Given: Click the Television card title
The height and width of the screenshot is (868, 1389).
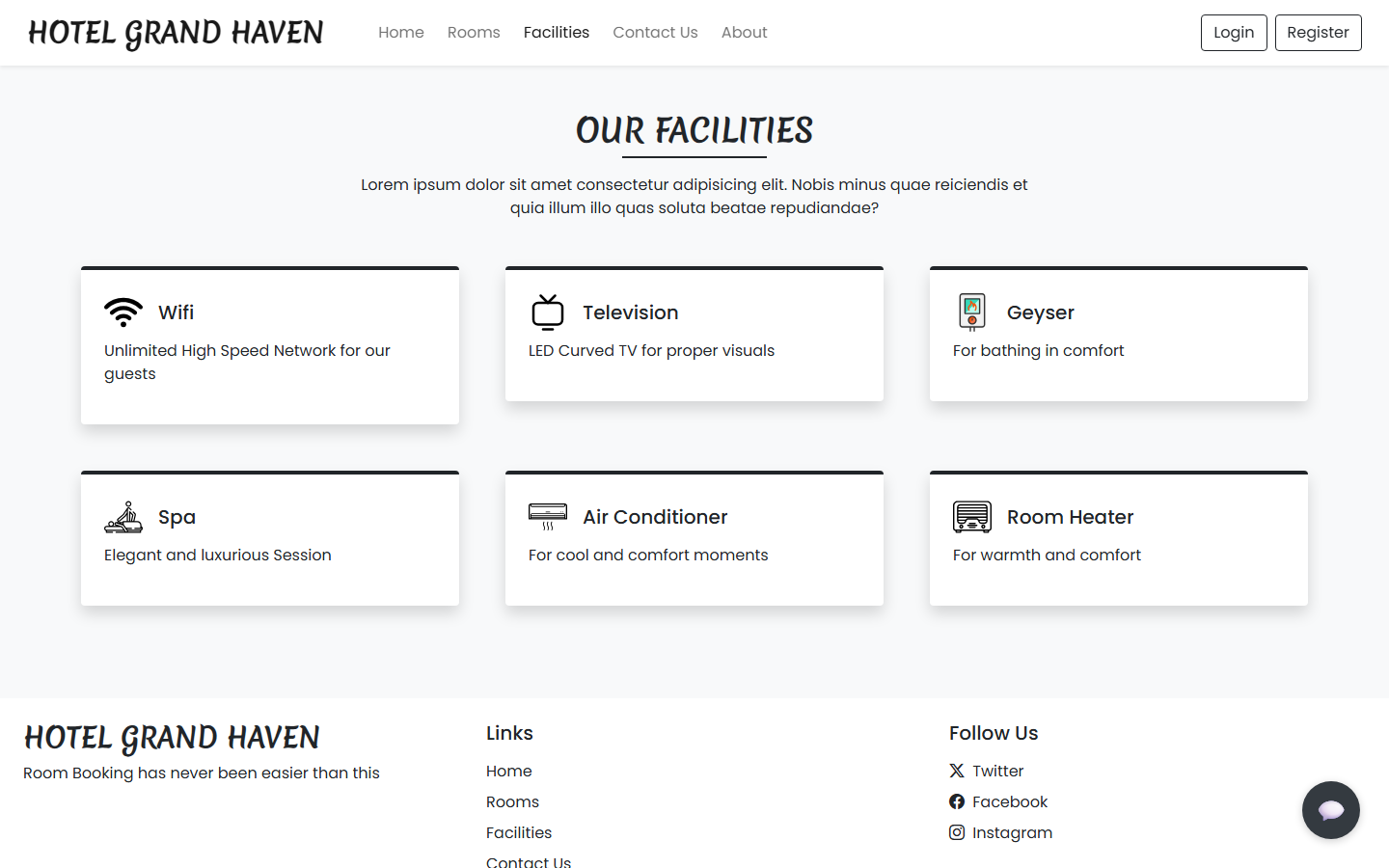Looking at the screenshot, I should tap(631, 312).
